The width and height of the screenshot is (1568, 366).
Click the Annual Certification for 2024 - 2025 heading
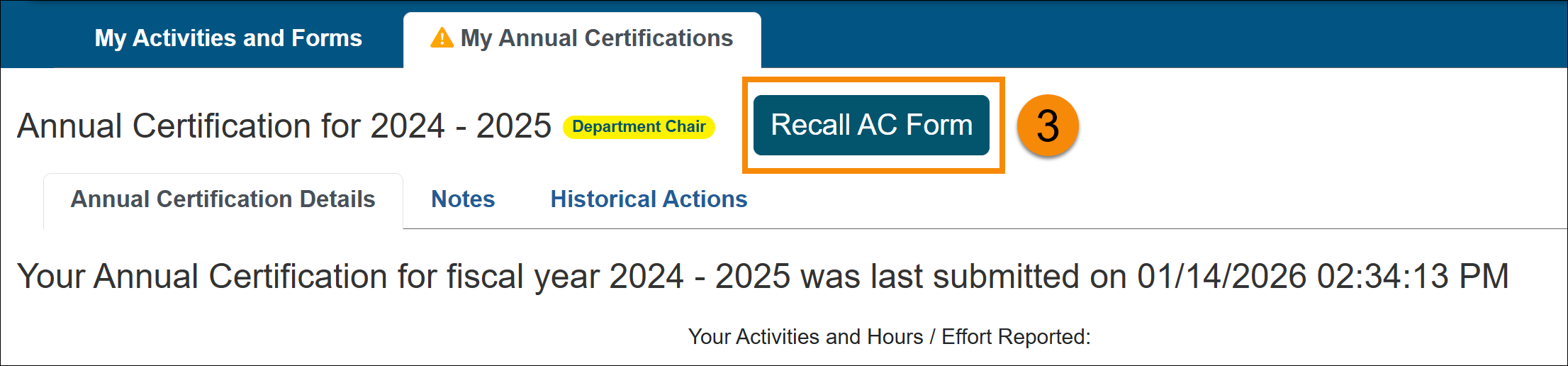[284, 126]
